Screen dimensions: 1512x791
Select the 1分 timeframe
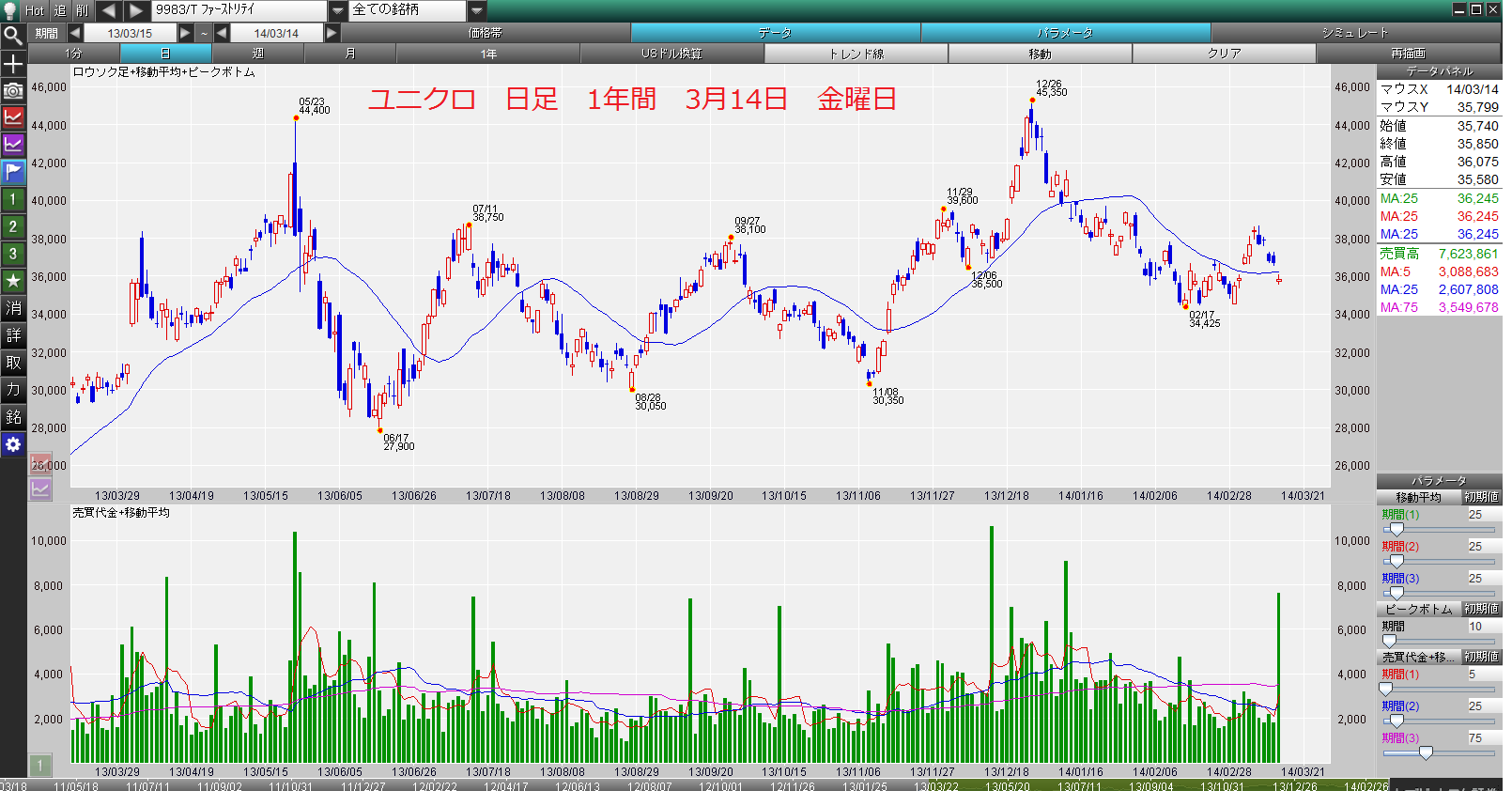pos(74,54)
